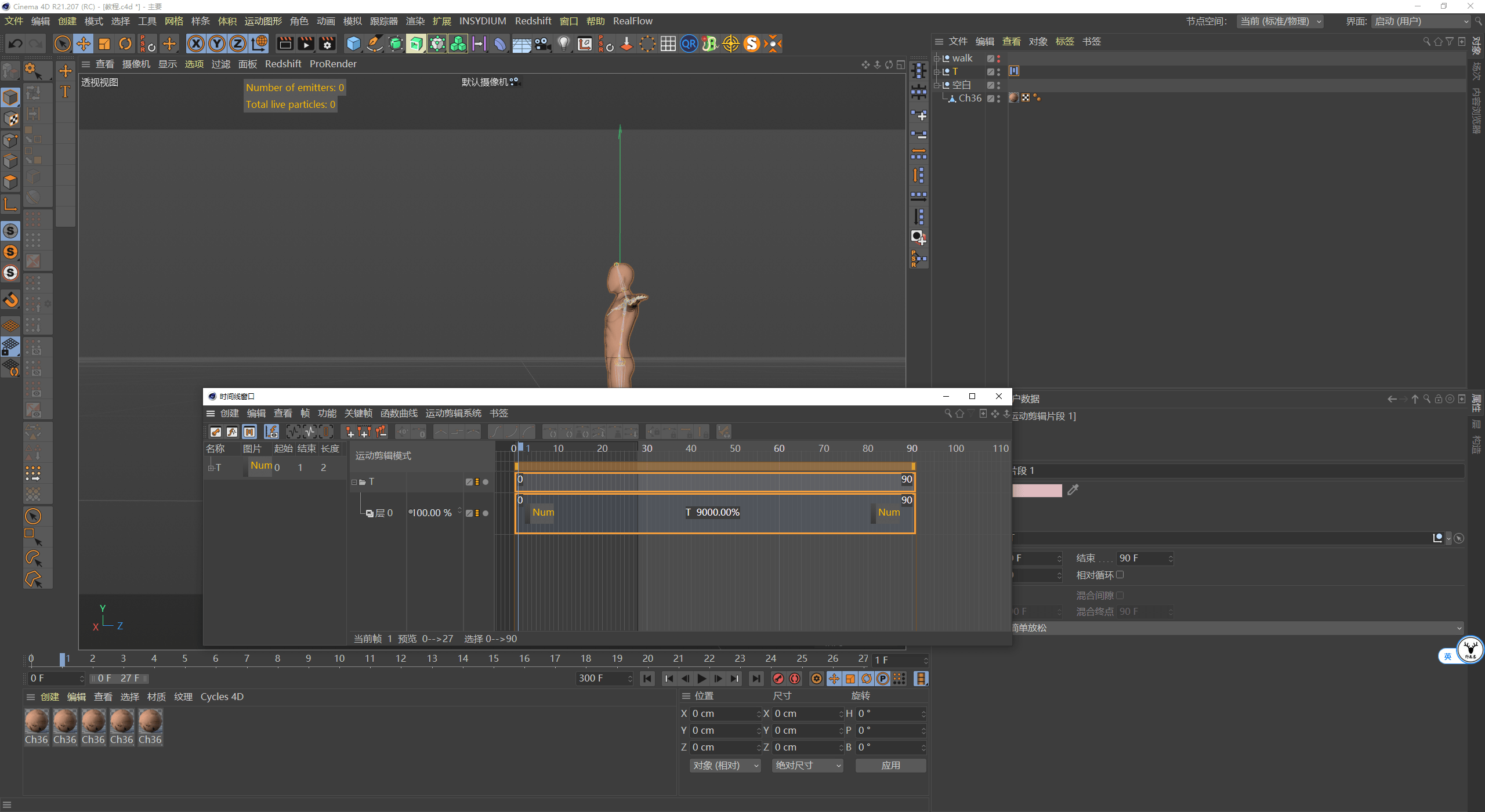Image resolution: width=1485 pixels, height=812 pixels.
Task: Open the 界面 layout dropdown 启动 (用户)
Action: click(x=1421, y=21)
